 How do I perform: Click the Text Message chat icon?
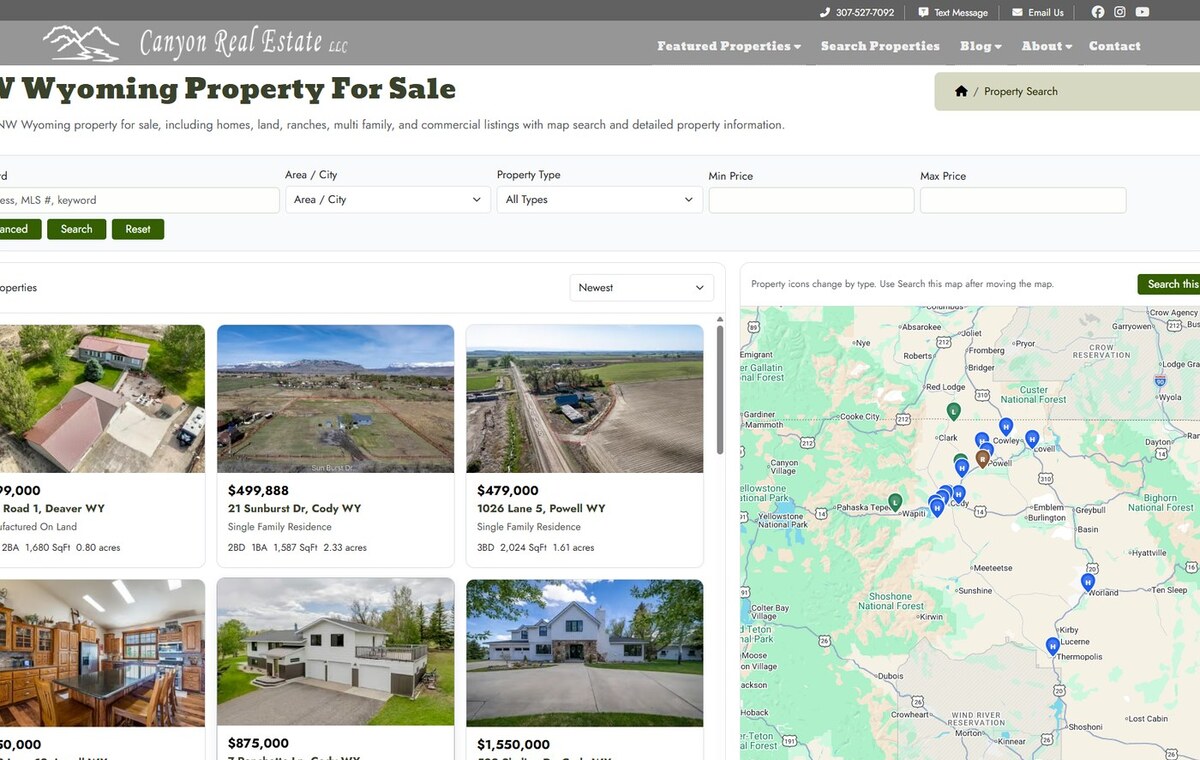click(923, 13)
